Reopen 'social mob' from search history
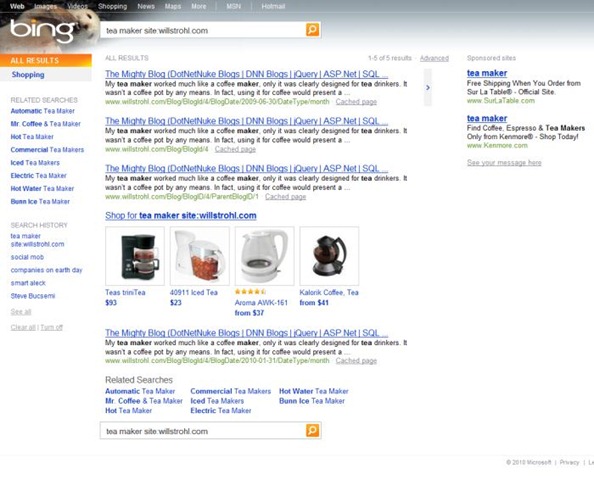Viewport: 594px width, 480px height. (x=27, y=257)
